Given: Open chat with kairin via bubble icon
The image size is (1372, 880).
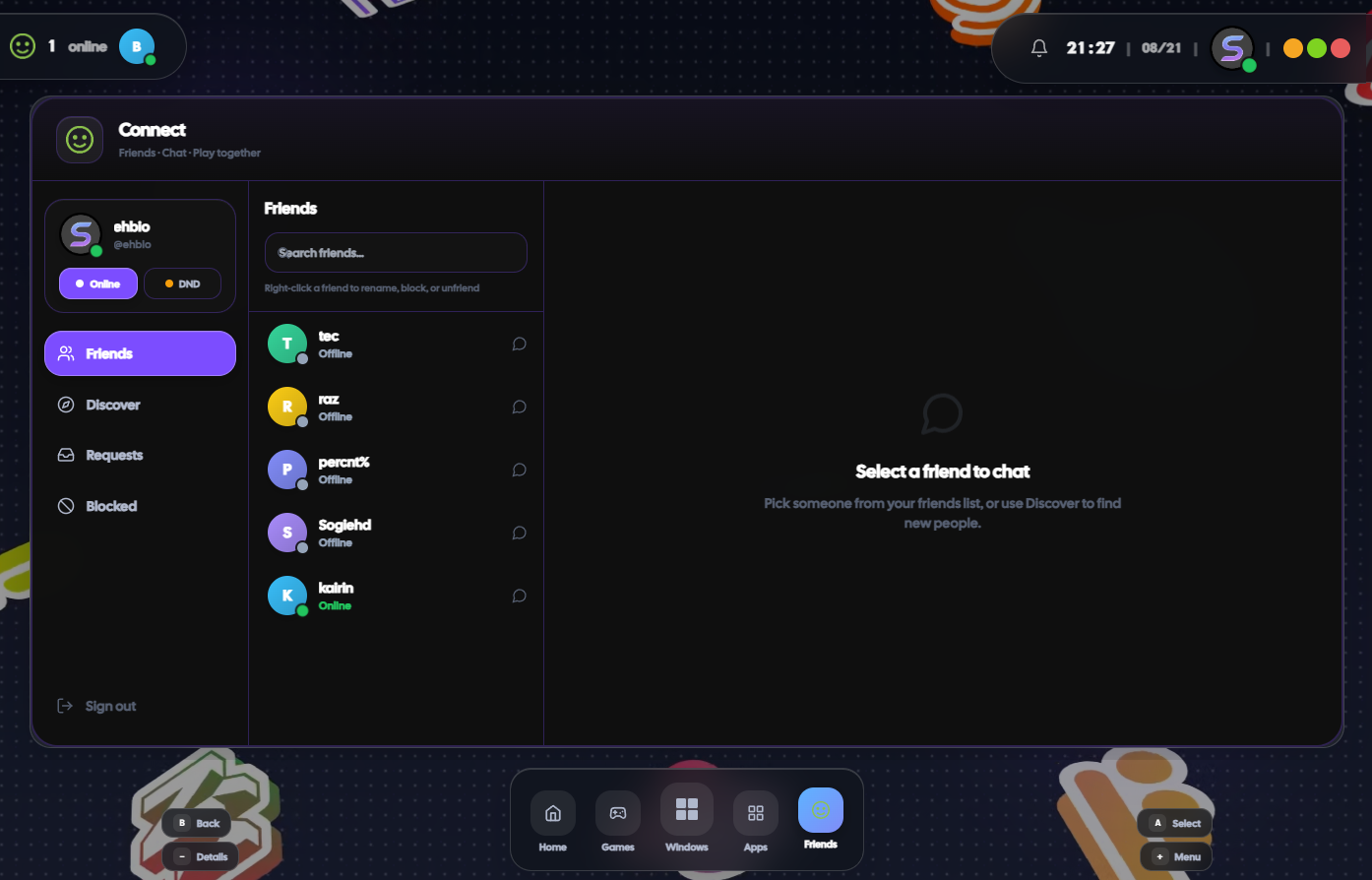Looking at the screenshot, I should pyautogui.click(x=519, y=597).
